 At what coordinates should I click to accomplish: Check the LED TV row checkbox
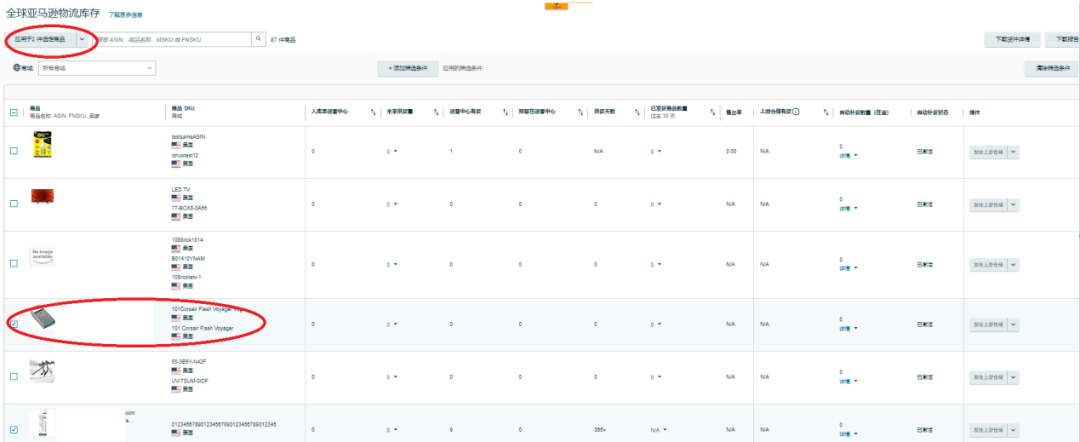[x=14, y=203]
